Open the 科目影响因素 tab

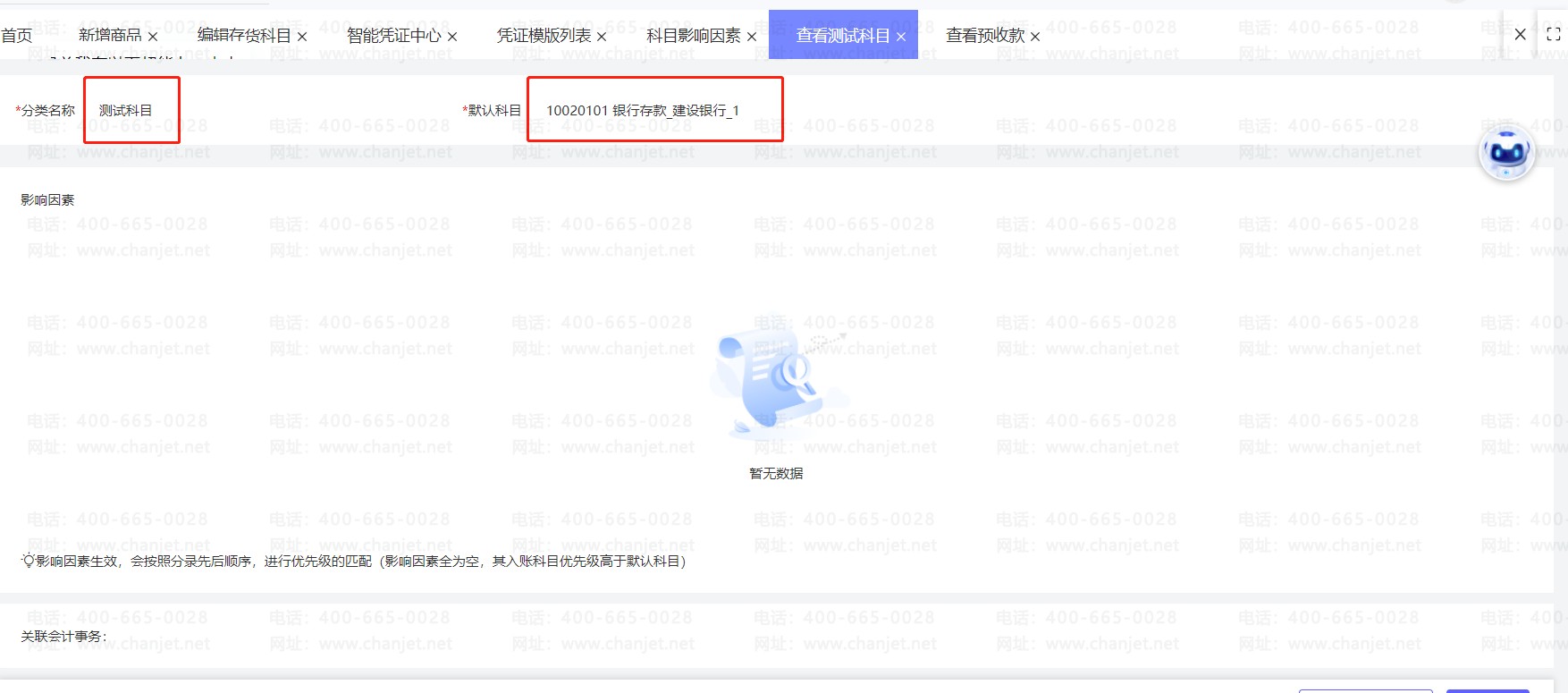(x=693, y=36)
